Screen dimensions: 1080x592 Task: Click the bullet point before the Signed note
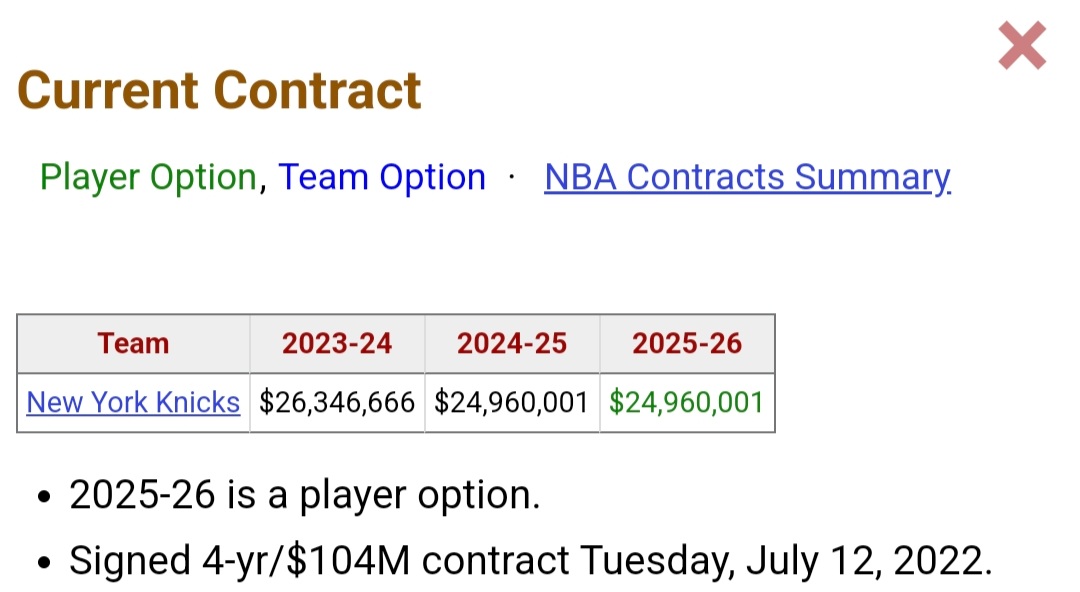(x=43, y=563)
